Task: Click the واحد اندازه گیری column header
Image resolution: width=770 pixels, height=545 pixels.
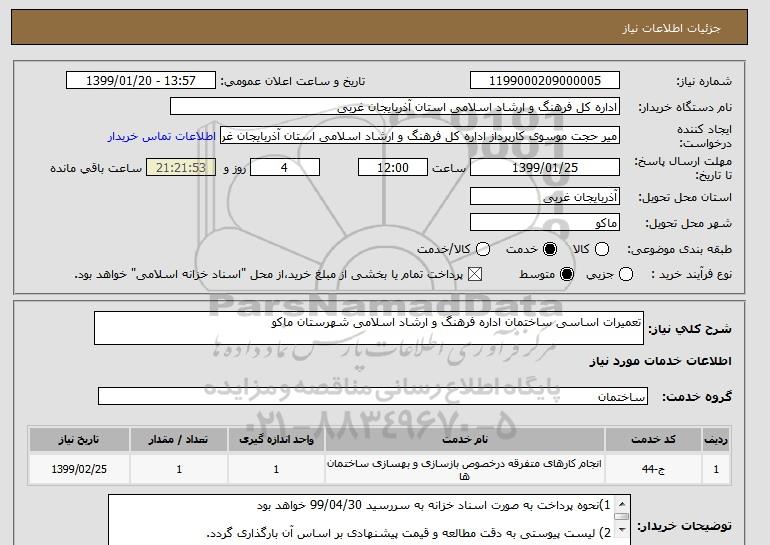Action: tap(276, 439)
